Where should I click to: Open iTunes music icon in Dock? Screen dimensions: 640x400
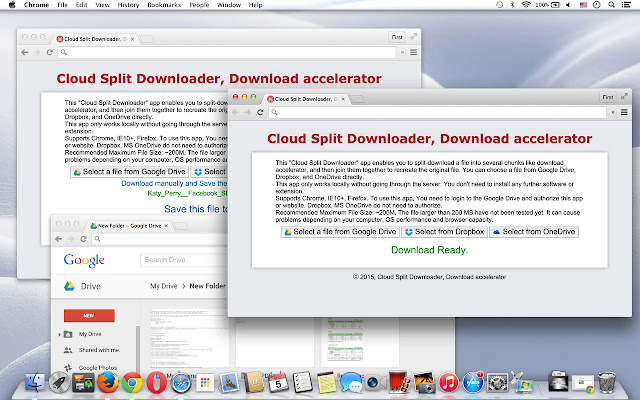click(448, 382)
